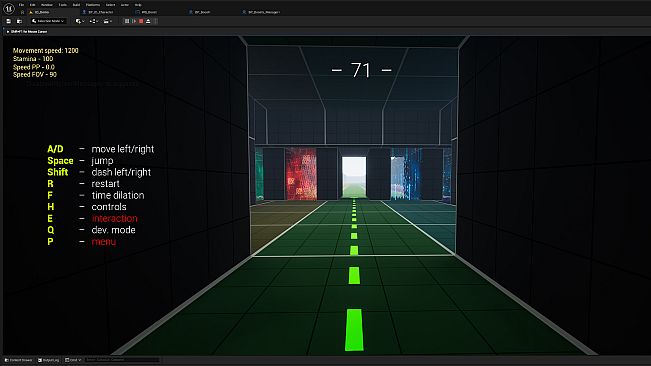Stop the play session with red button

(141, 21)
